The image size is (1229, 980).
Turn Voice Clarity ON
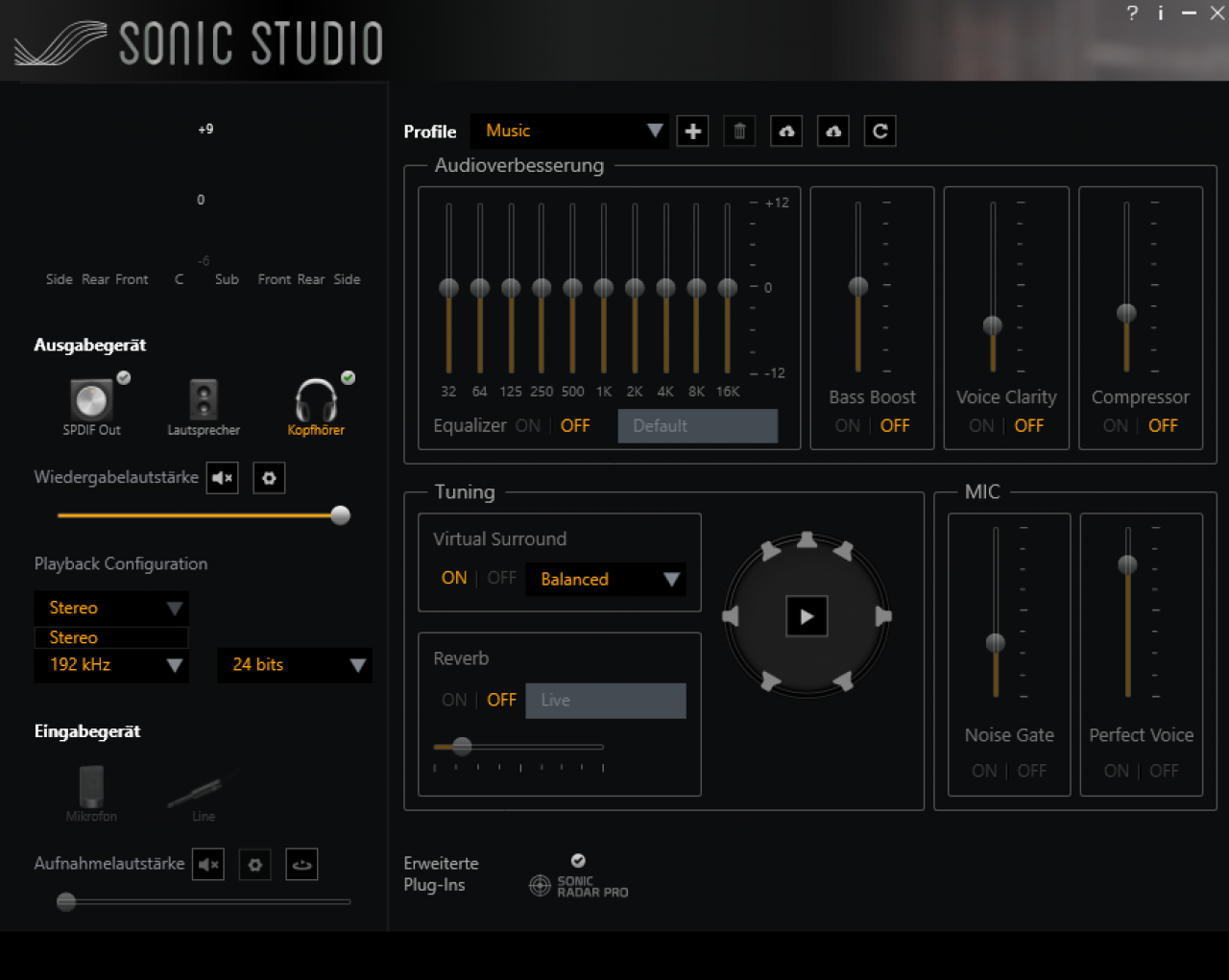coord(981,426)
